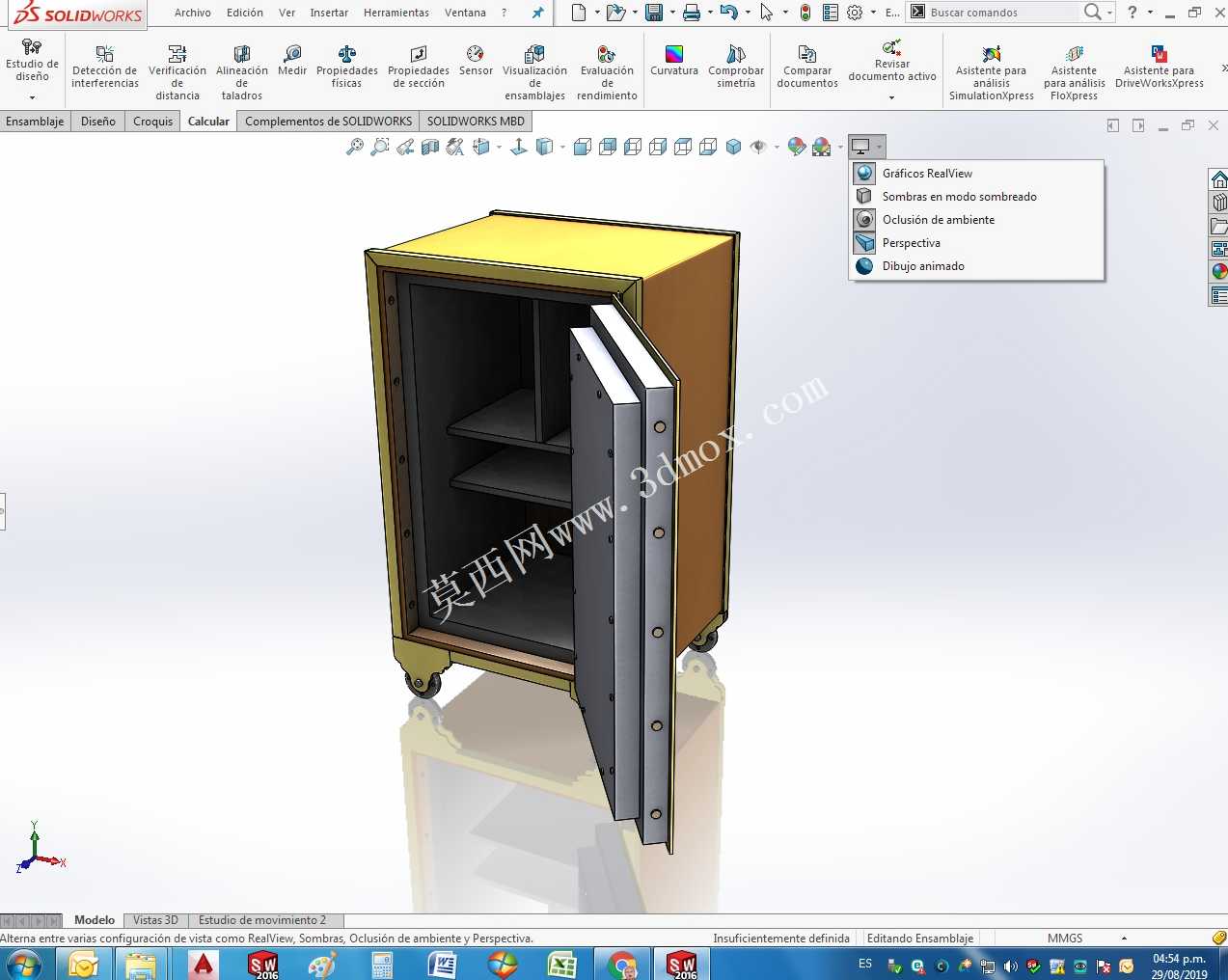Open Excel from the taskbar
Image resolution: width=1228 pixels, height=980 pixels.
click(561, 965)
